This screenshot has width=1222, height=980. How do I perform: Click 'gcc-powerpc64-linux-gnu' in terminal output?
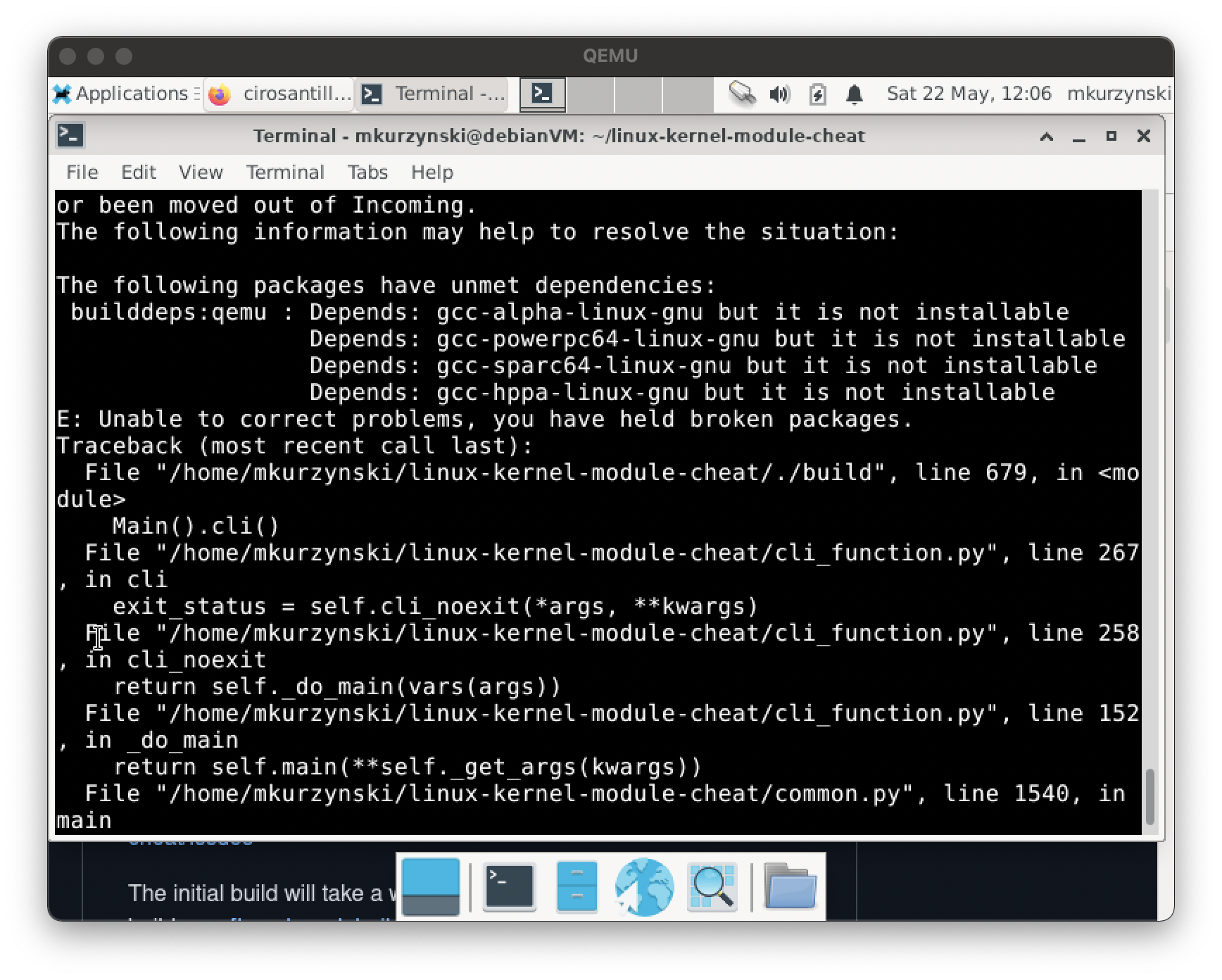point(598,339)
